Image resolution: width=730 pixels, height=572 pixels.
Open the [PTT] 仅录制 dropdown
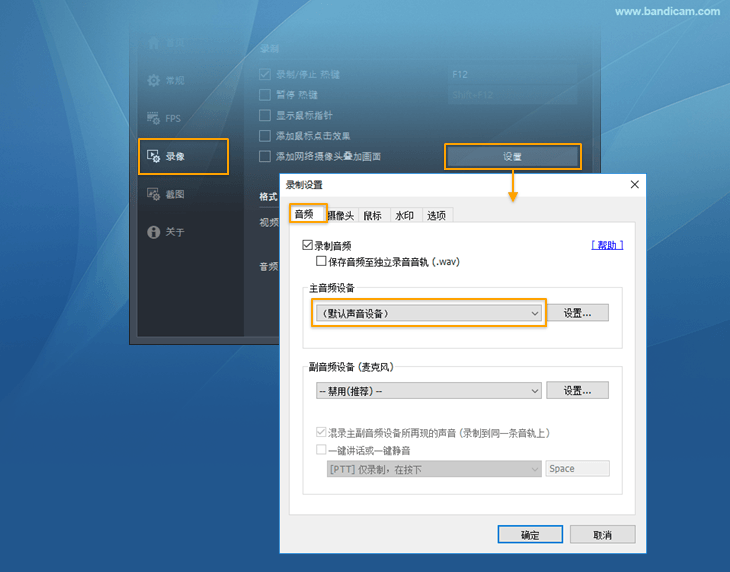pos(434,469)
